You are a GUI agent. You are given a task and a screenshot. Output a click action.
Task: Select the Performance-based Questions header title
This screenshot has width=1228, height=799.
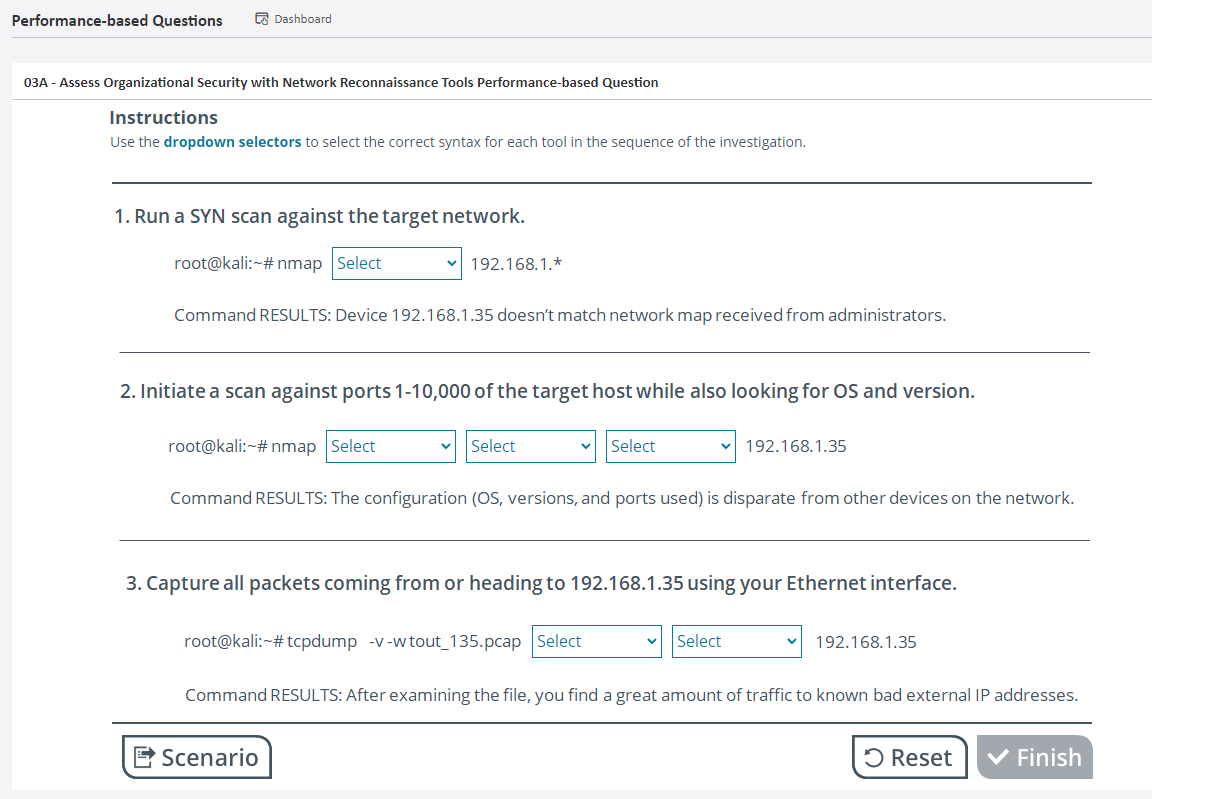pos(117,21)
